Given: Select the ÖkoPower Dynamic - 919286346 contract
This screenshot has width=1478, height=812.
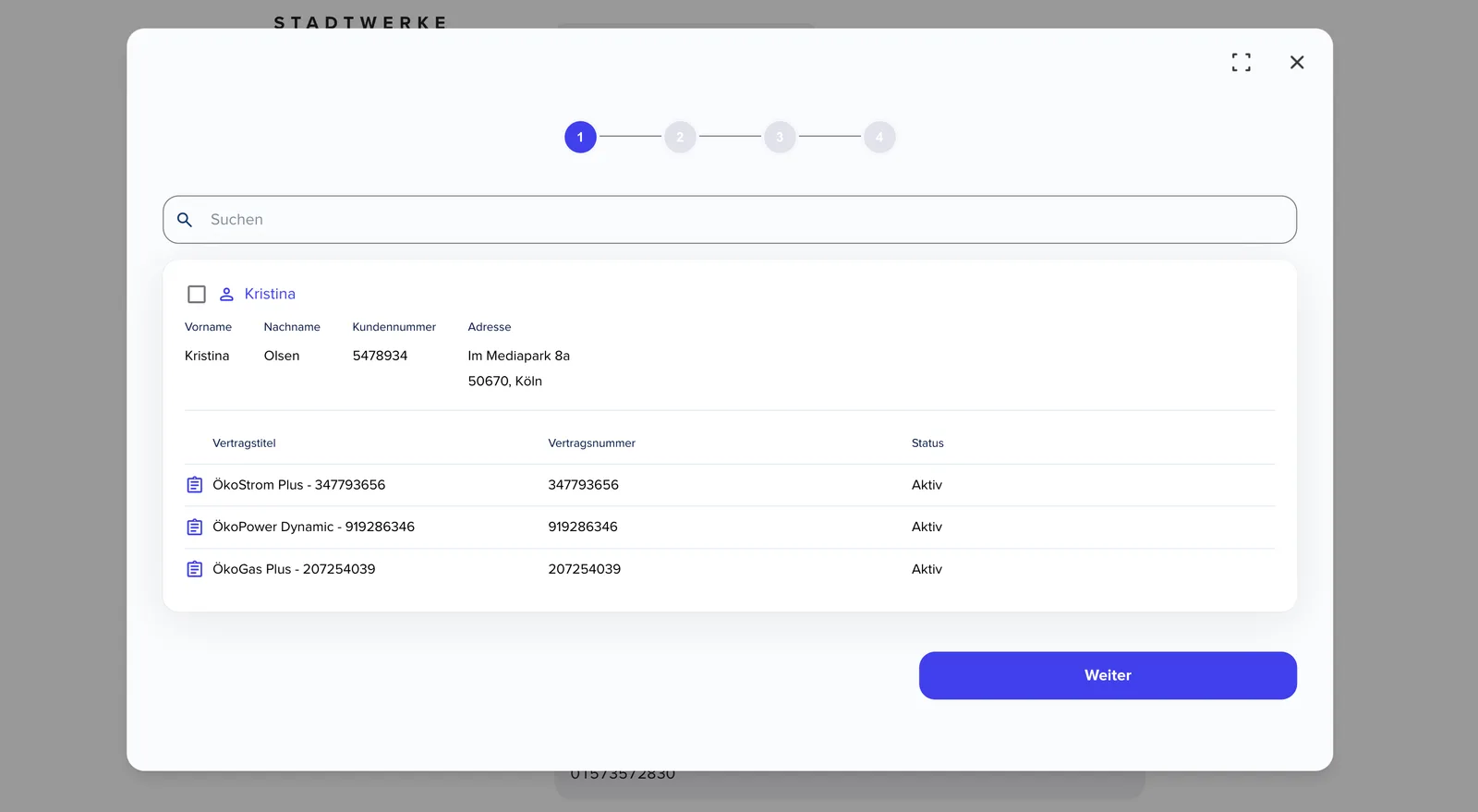Looking at the screenshot, I should click(314, 527).
